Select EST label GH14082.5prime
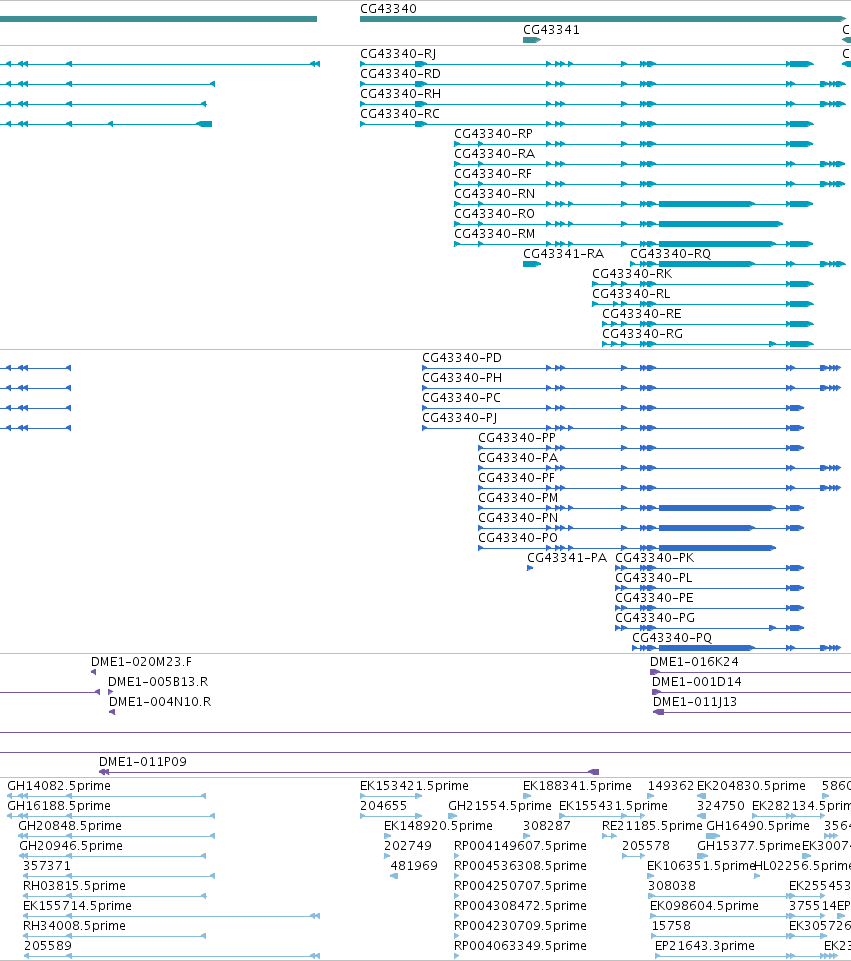The image size is (851, 961). pyautogui.click(x=59, y=786)
